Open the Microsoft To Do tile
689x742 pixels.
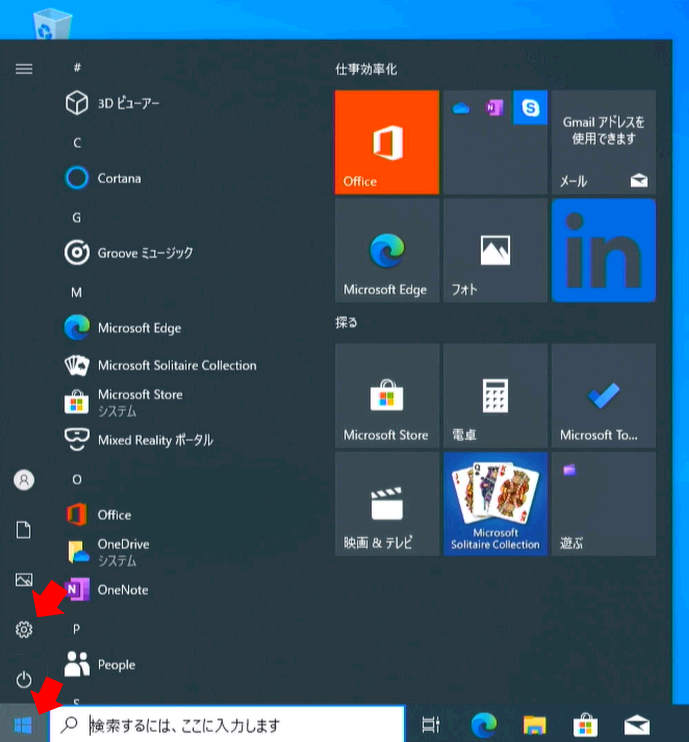(603, 396)
